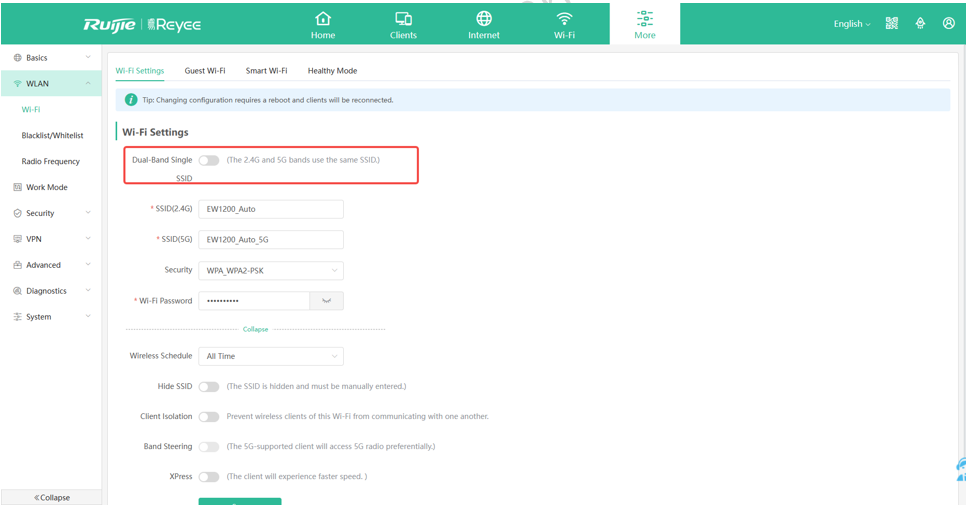The height and width of the screenshot is (521, 966).
Task: Click the SSID(2.4G) input field
Action: (271, 209)
